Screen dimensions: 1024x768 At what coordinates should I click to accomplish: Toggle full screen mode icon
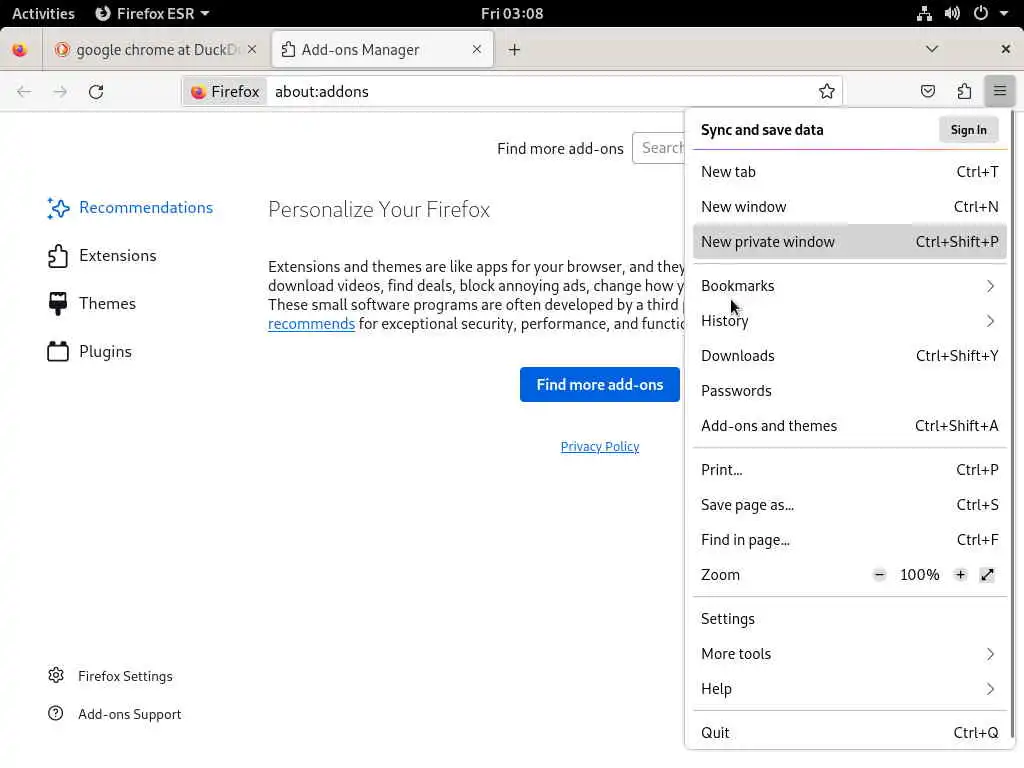tap(987, 575)
